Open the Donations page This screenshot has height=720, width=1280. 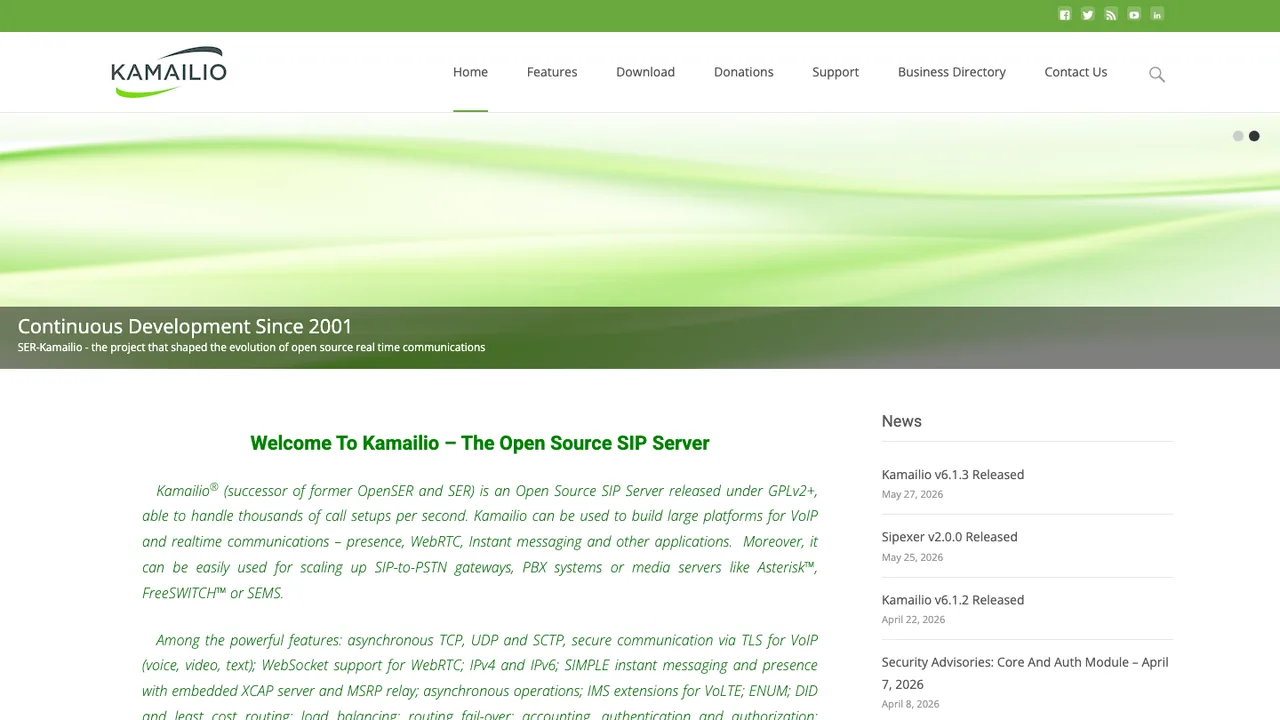pos(744,72)
